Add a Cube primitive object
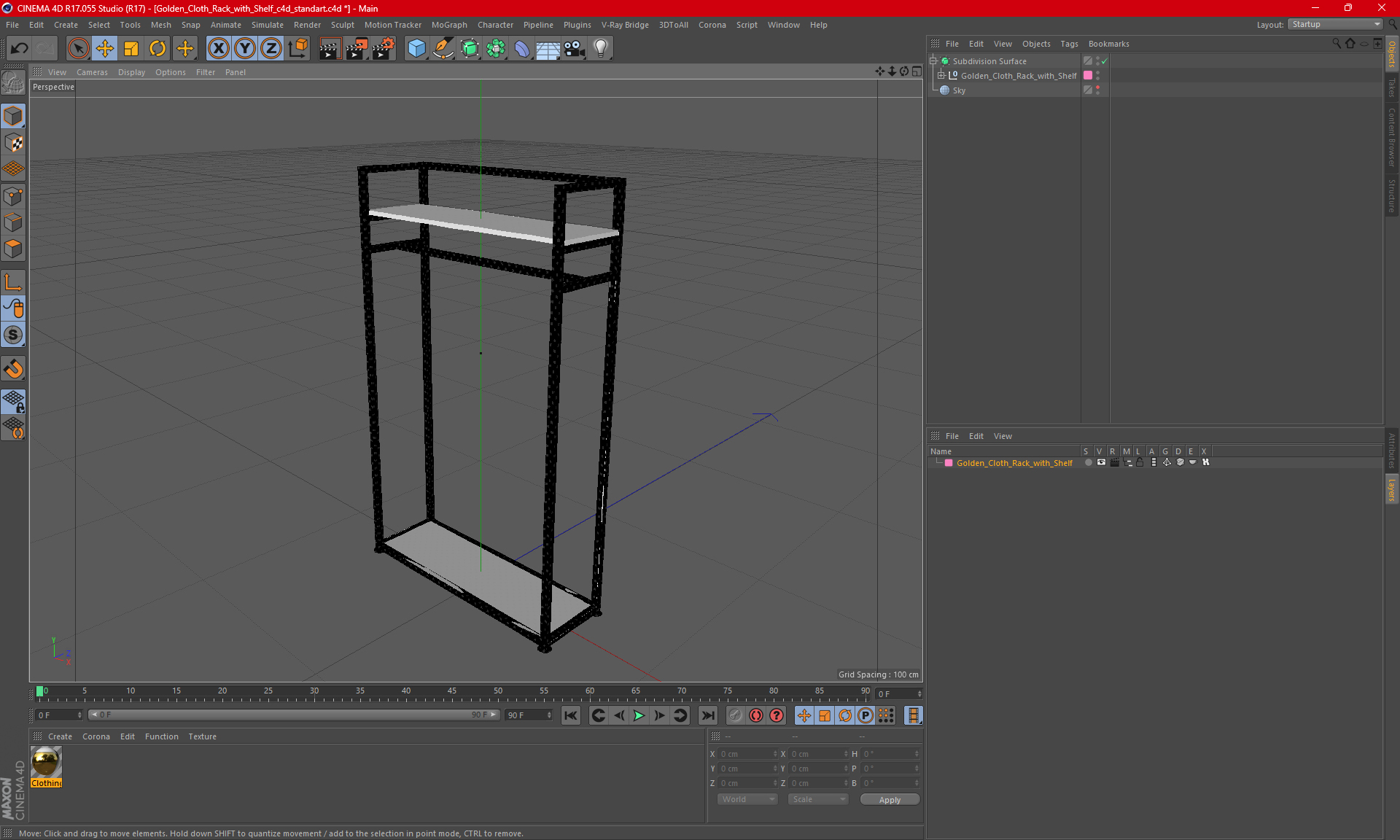Image resolution: width=1400 pixels, height=840 pixels. [x=416, y=48]
